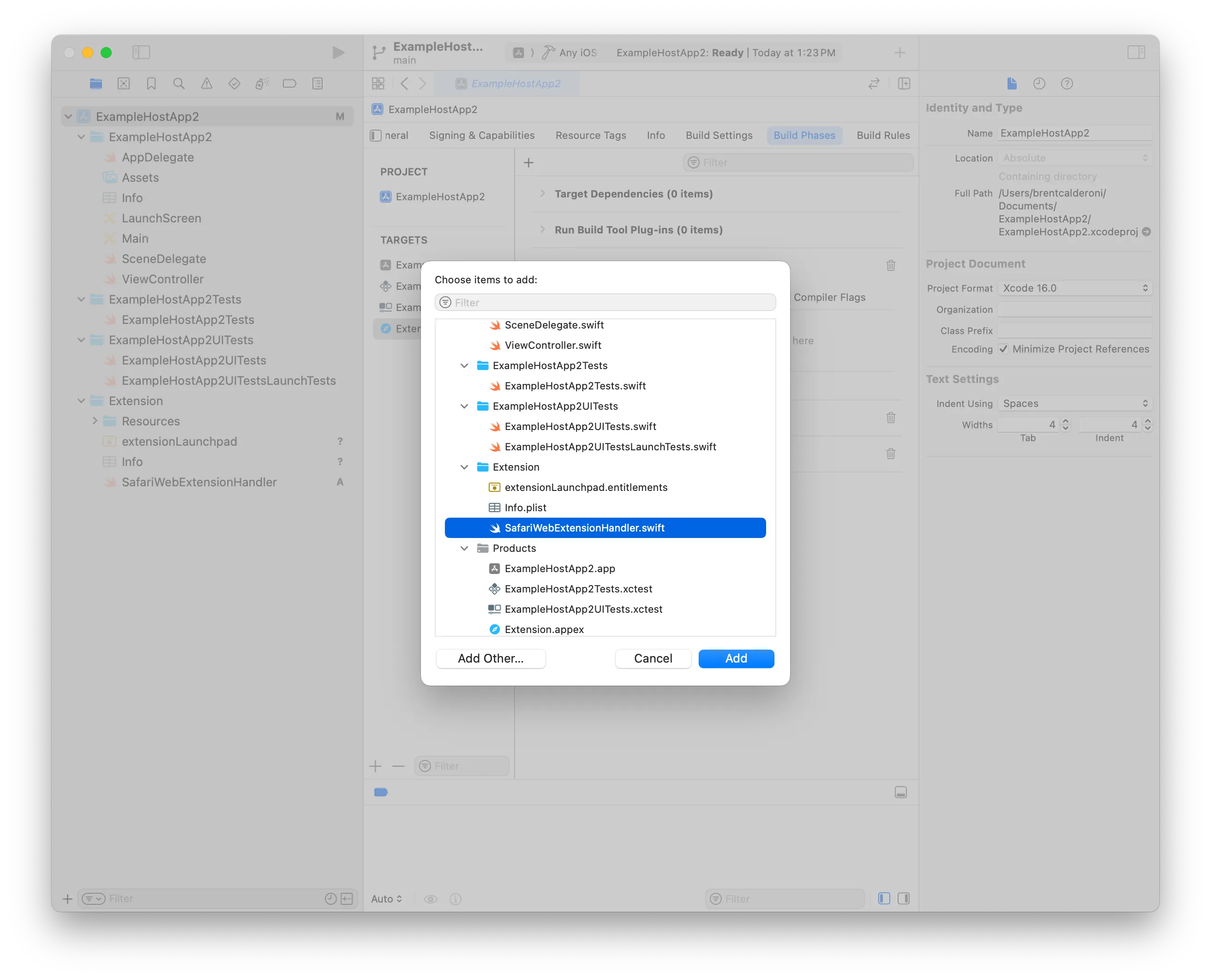This screenshot has width=1211, height=980.
Task: Switch to Resource Tags tab
Action: [x=591, y=136]
